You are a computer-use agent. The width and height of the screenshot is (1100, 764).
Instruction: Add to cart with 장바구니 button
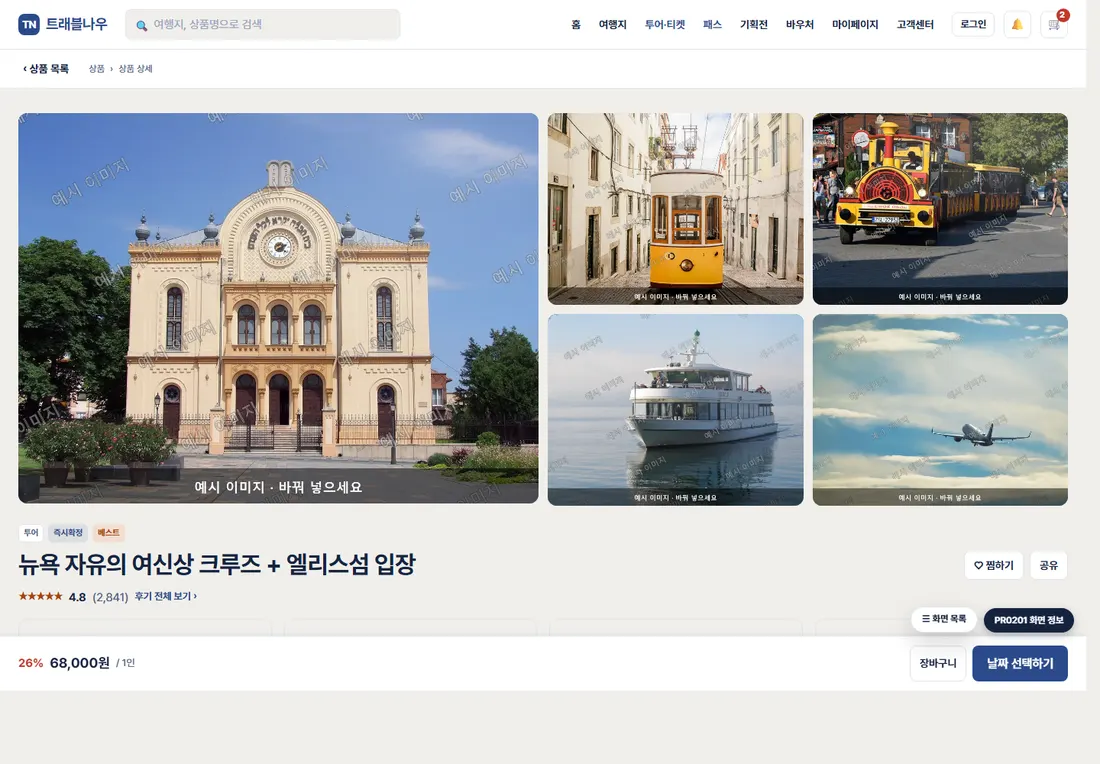pos(938,664)
